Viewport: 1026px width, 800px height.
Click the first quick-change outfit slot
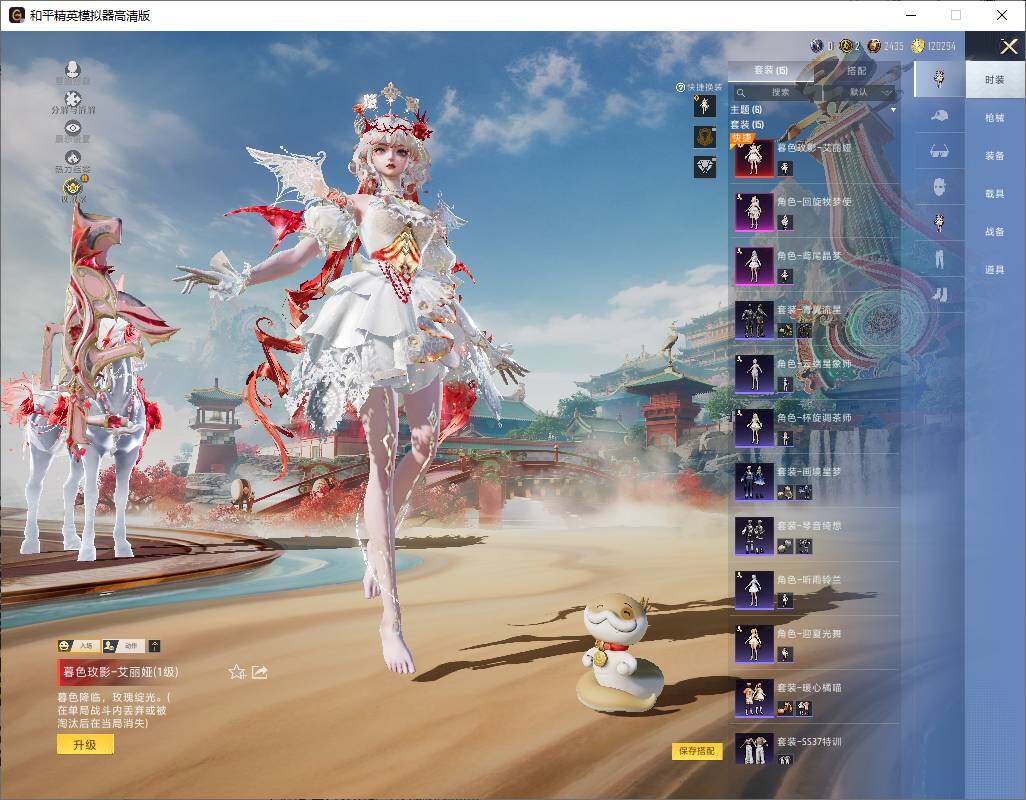coord(705,106)
